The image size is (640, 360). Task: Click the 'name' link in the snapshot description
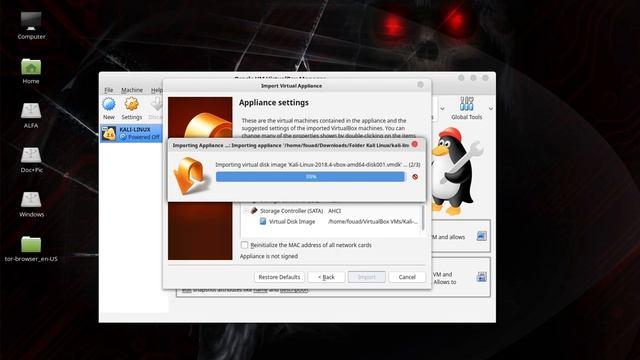pyautogui.click(x=260, y=289)
